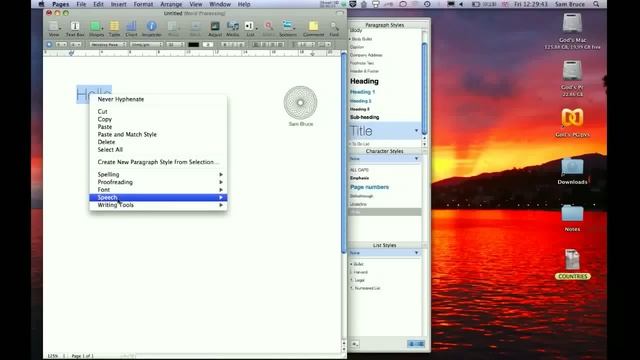Open the COUNTRIES file on desktop

coord(572,264)
